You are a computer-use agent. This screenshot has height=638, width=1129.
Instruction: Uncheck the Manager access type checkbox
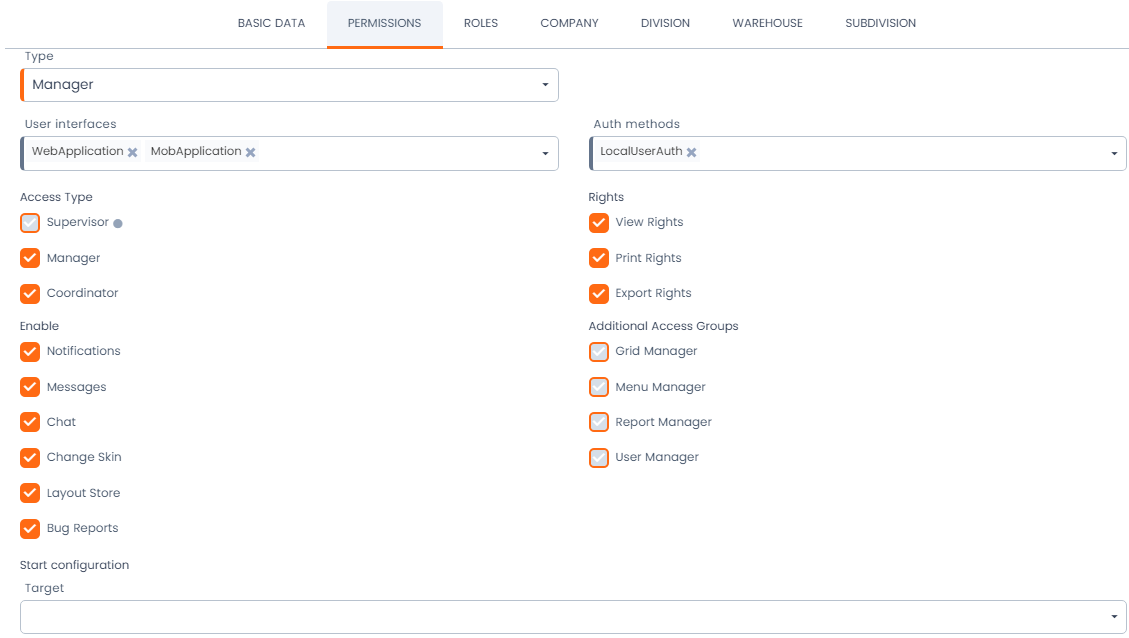(x=30, y=258)
